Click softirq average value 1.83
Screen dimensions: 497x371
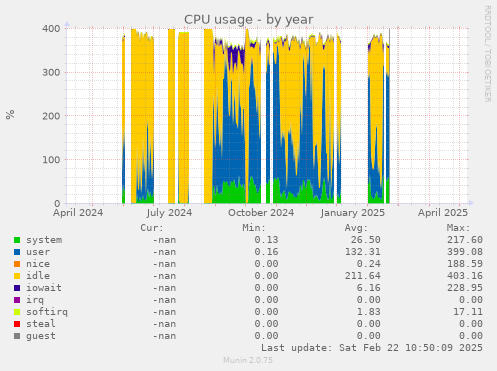[369, 312]
